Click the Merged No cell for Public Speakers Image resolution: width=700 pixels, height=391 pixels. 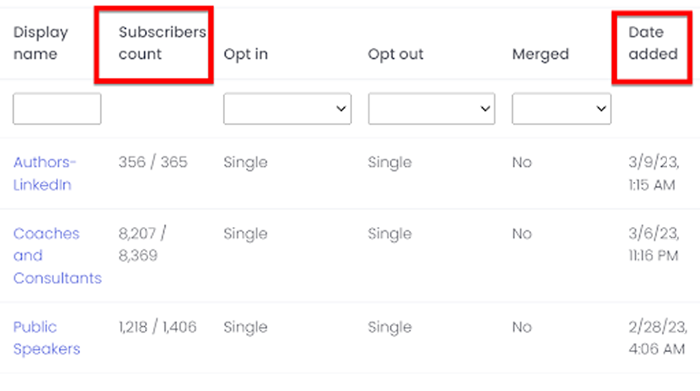pos(522,327)
